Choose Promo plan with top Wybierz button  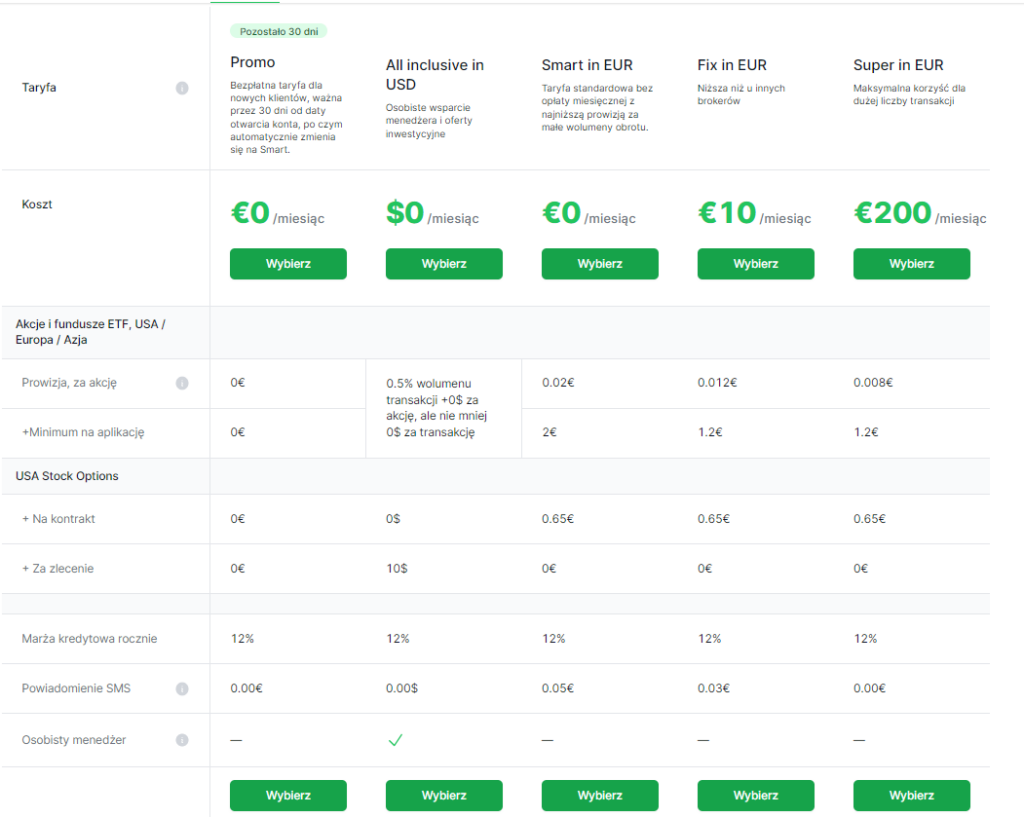point(288,264)
